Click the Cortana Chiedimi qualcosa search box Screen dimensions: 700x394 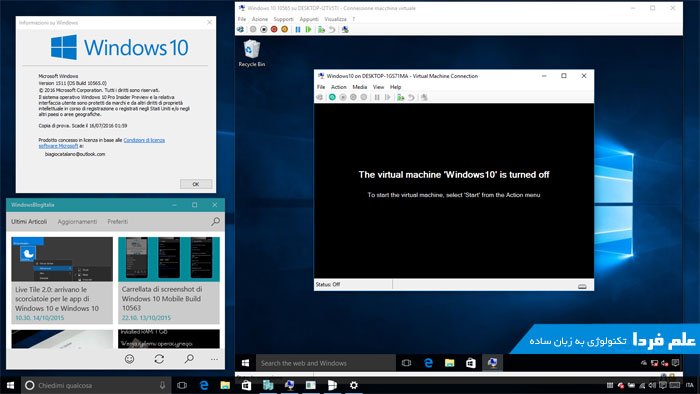pos(95,385)
